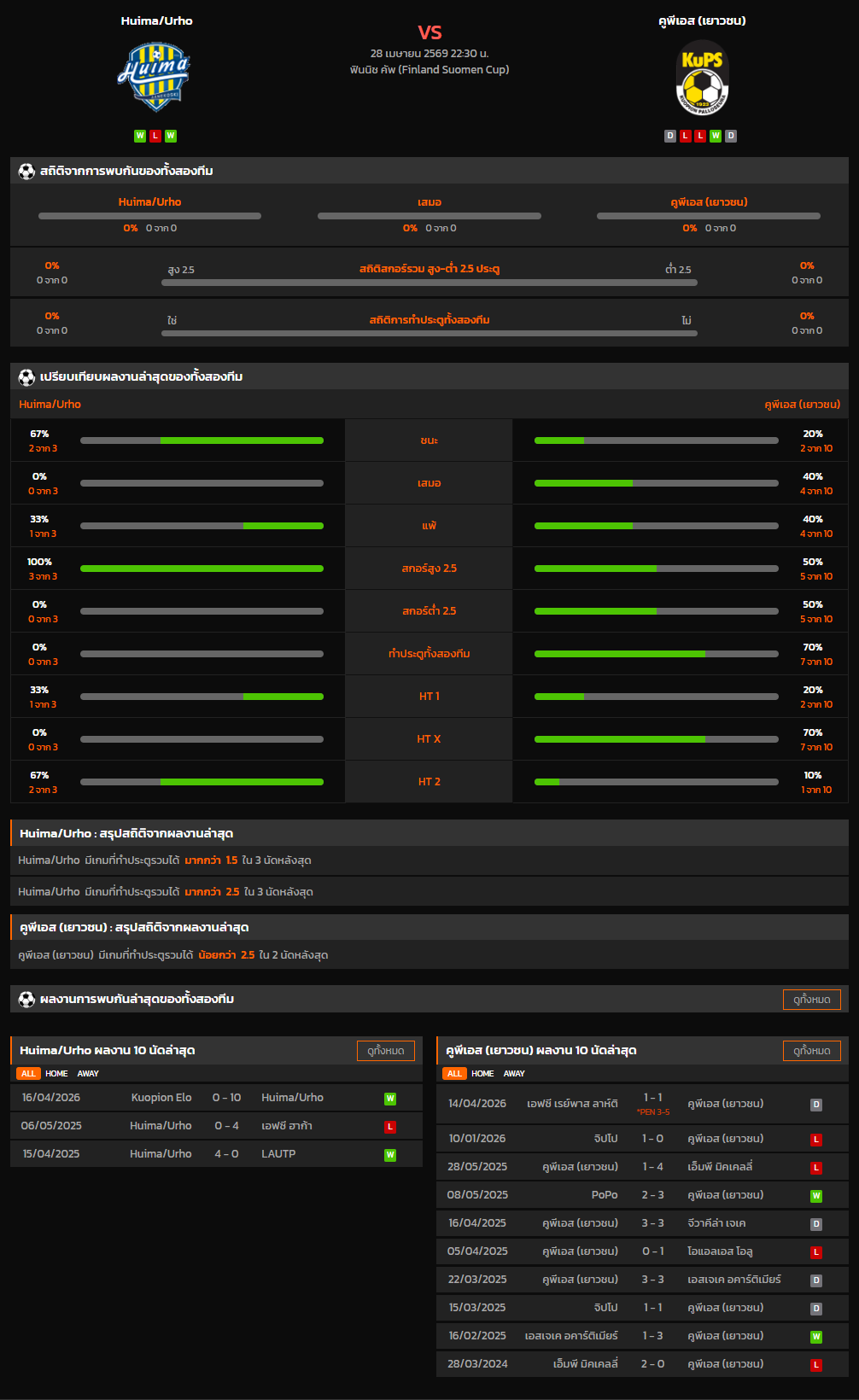Viewport: 859px width, 1400px height.
Task: Click the soccer ball icon beside latest meetings header
Action: point(26,999)
